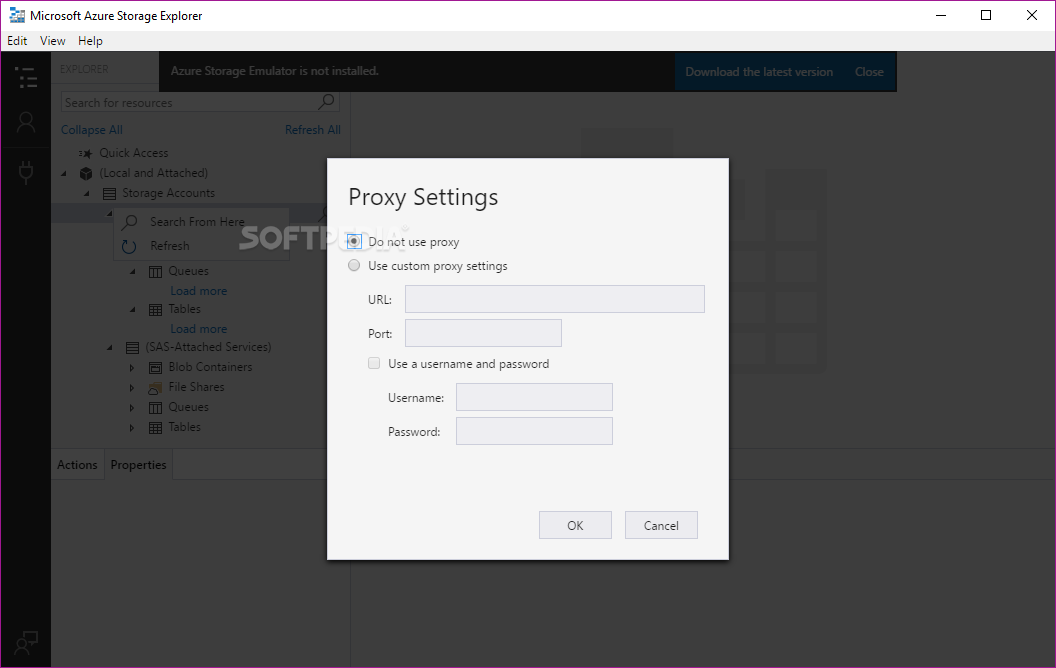
Task: Expand the Blob Containers node
Action: (x=132, y=368)
